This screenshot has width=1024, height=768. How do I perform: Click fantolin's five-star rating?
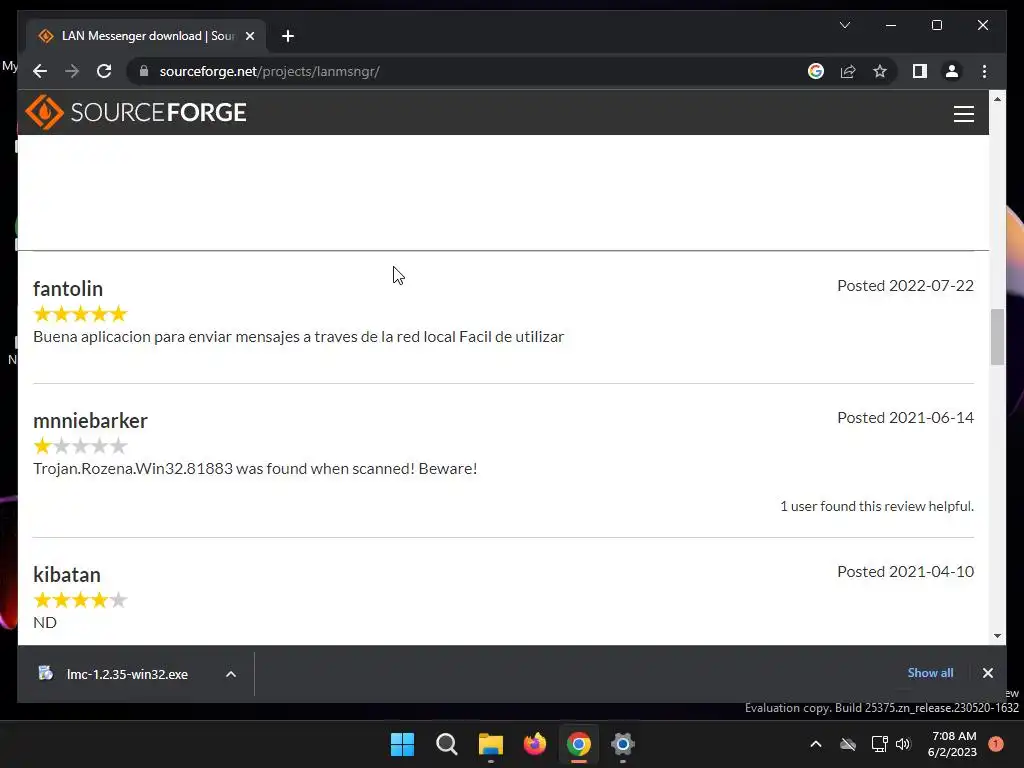point(80,314)
